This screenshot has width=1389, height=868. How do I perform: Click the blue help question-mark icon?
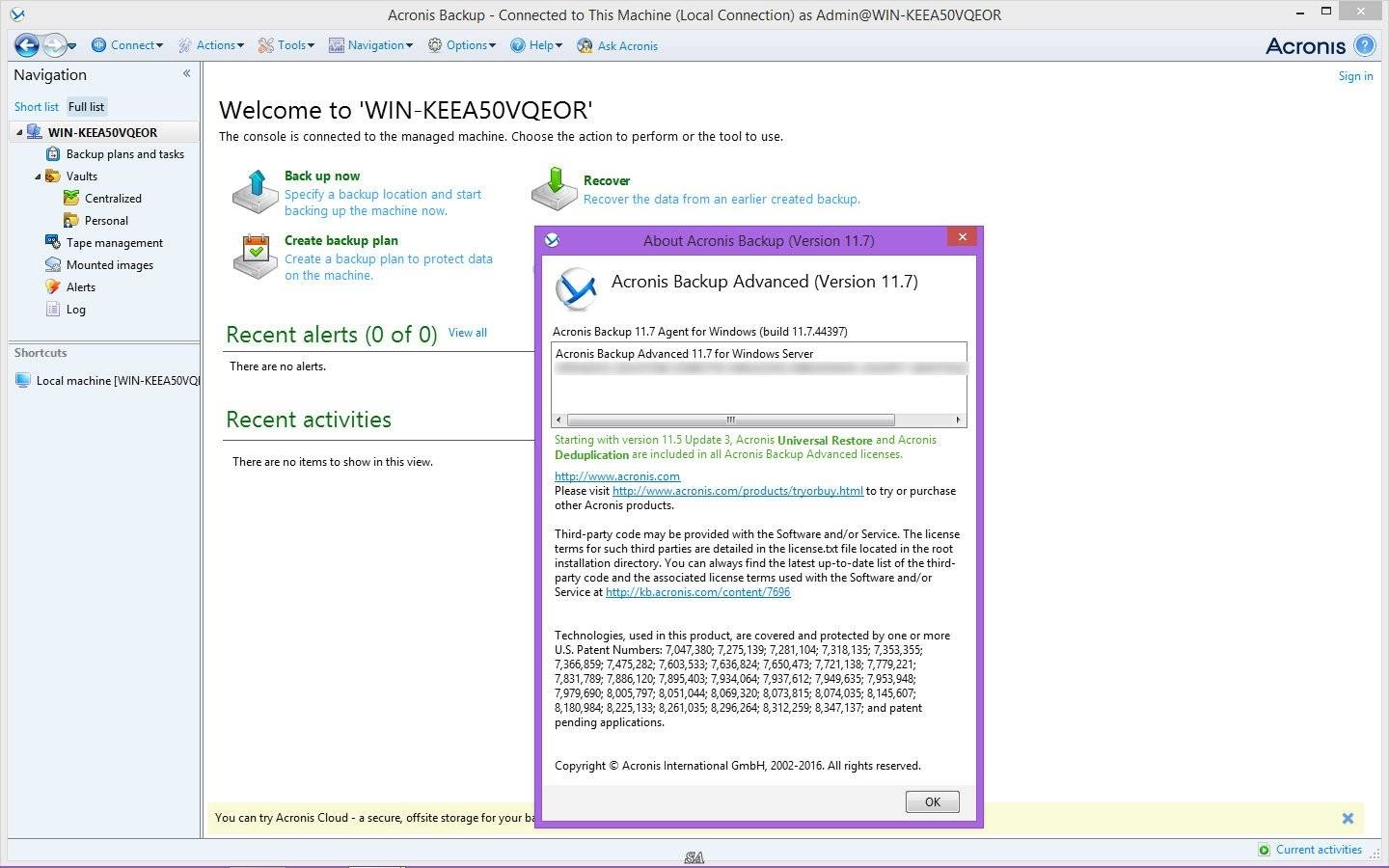click(1364, 45)
